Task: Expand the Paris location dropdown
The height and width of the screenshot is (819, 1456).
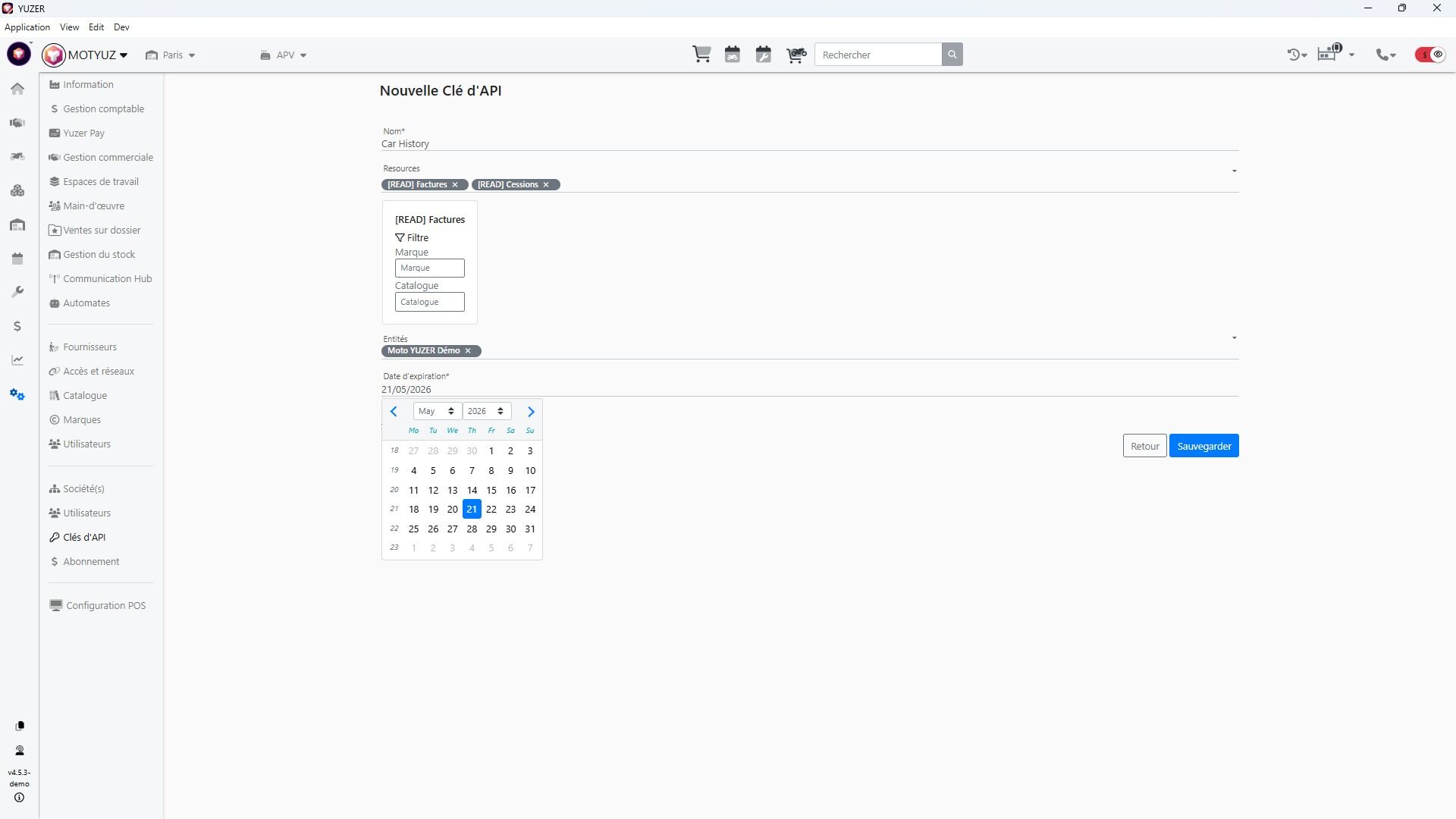Action: pos(171,55)
